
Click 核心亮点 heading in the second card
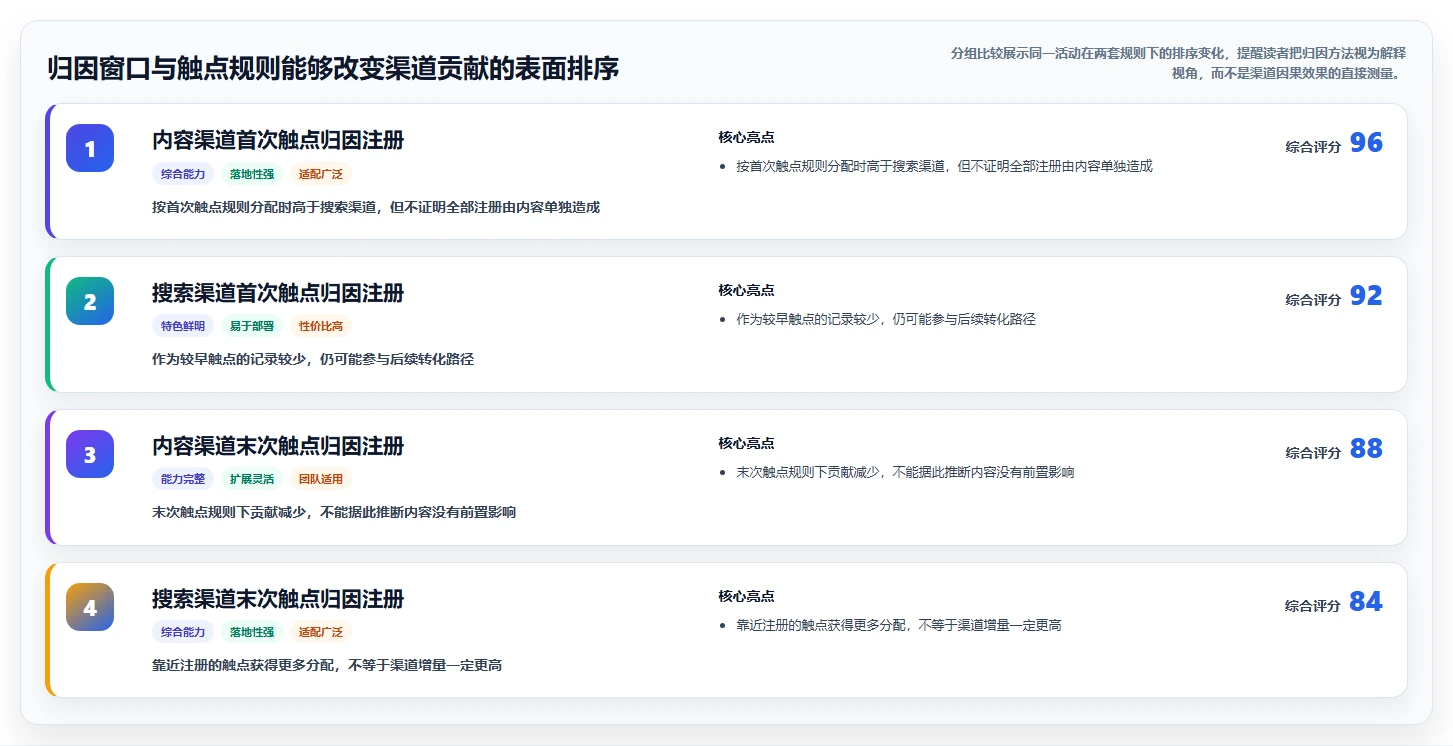pyautogui.click(x=746, y=290)
